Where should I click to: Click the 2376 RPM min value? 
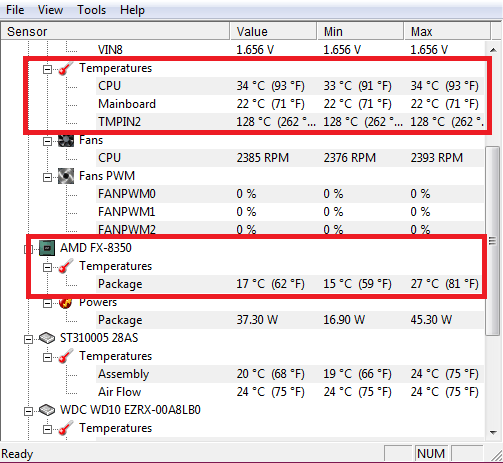[x=350, y=158]
